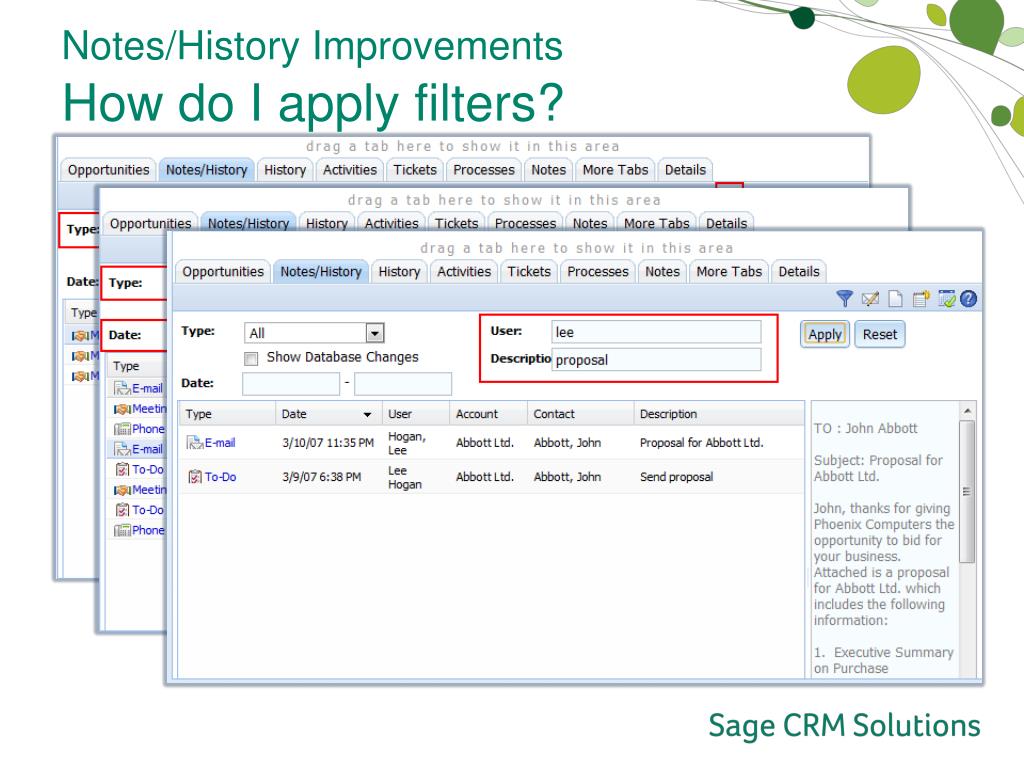Click the calendar with green checkmark icon
This screenshot has width=1024, height=768.
click(x=946, y=299)
